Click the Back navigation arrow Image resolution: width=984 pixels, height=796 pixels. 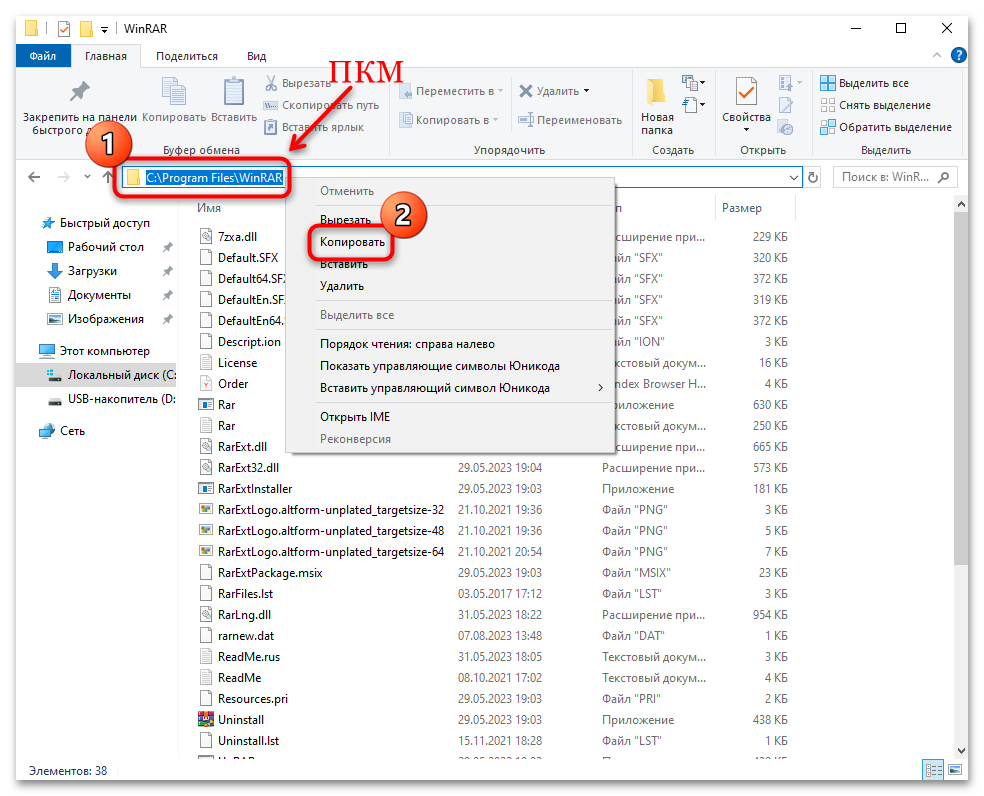pyautogui.click(x=33, y=177)
